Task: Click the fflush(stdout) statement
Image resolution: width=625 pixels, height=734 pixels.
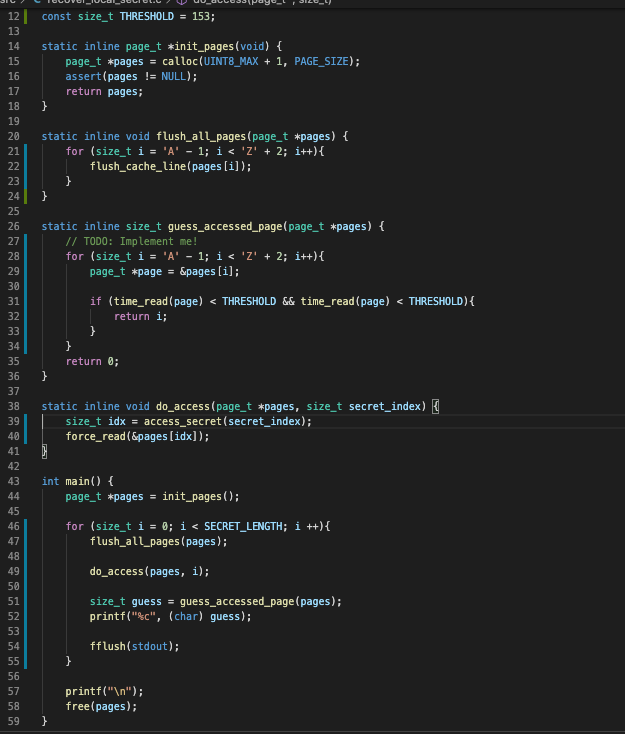Action: click(x=134, y=646)
